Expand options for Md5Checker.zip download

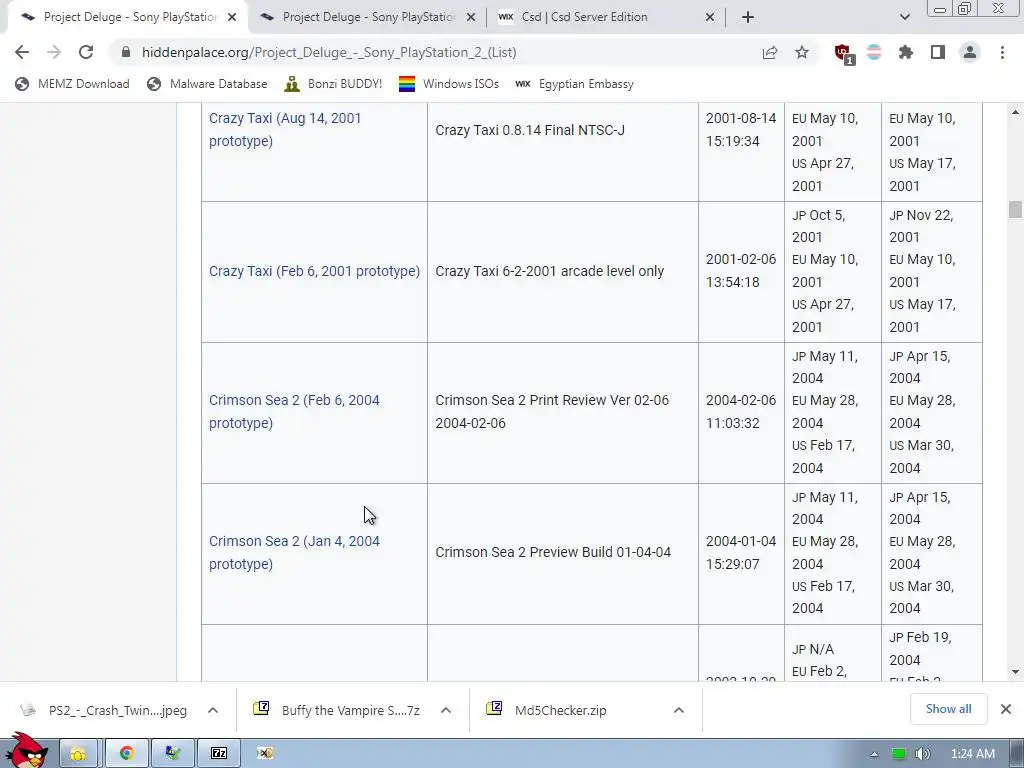pos(679,710)
